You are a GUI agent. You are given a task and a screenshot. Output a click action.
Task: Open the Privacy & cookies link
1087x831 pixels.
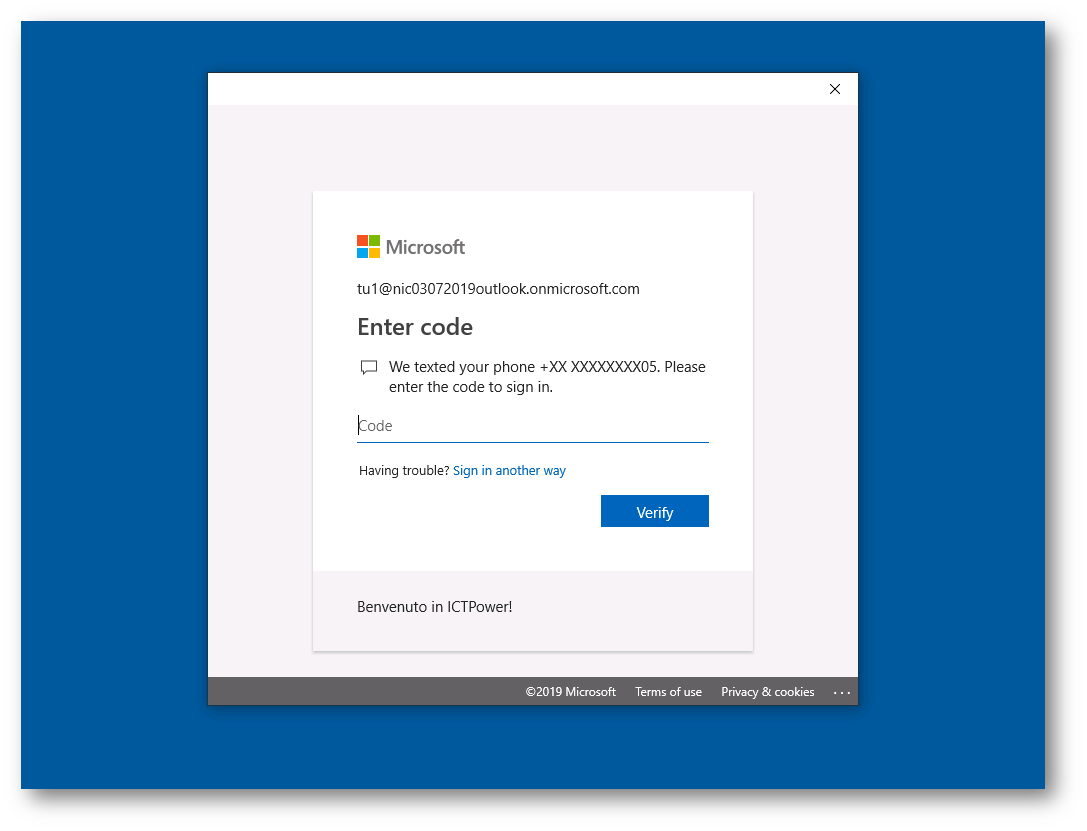767,692
